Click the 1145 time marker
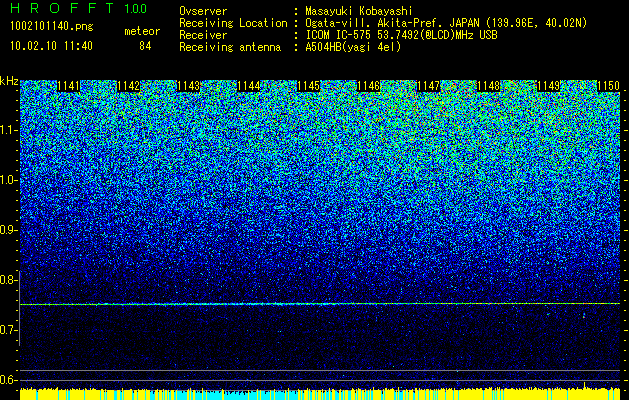629x400 pixels. tap(308, 86)
